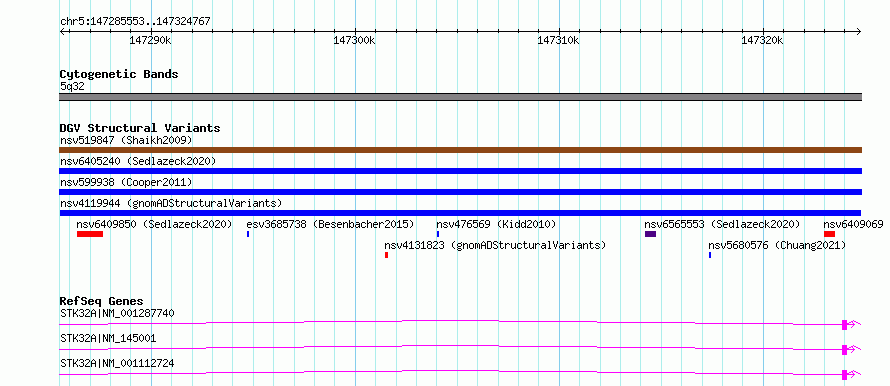The height and width of the screenshot is (386, 890).
Task: Click the nsv5680576 (Chuang2021) label
Action: pyautogui.click(x=777, y=245)
